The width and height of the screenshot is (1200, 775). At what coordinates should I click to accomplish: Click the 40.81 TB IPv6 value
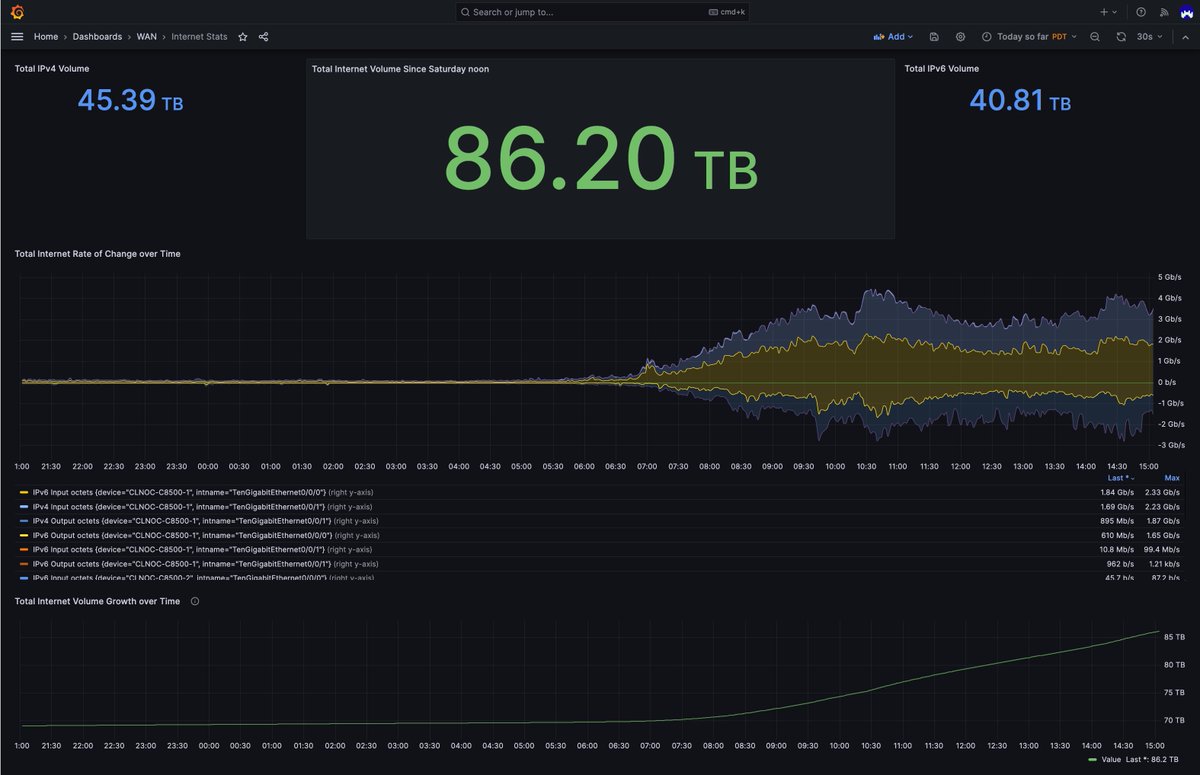click(1020, 100)
